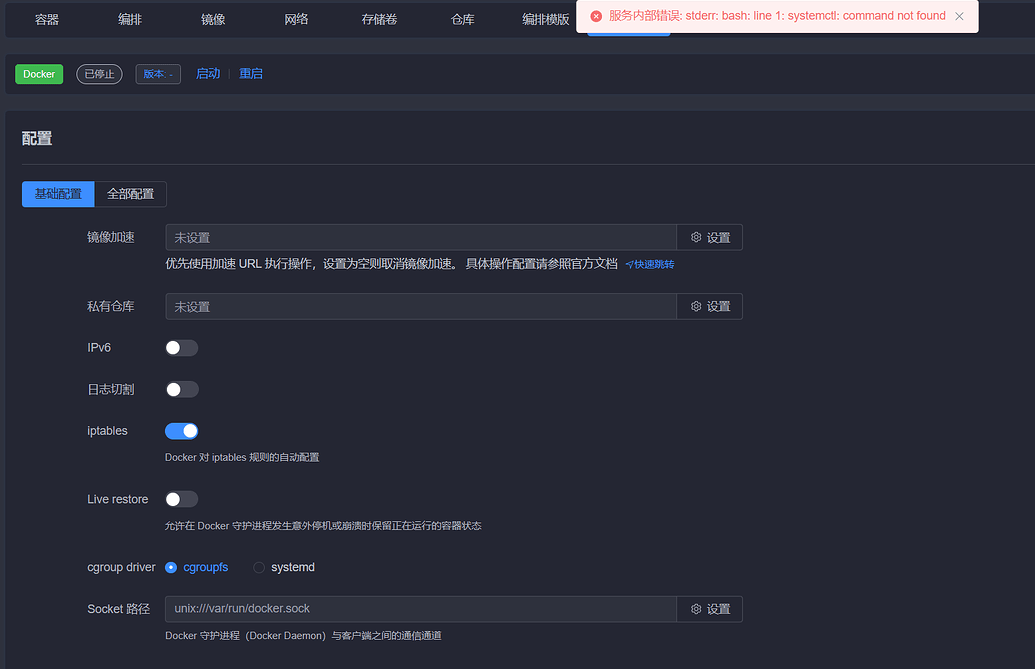The width and height of the screenshot is (1035, 669).
Task: Click the 版本 tag
Action: tap(158, 74)
